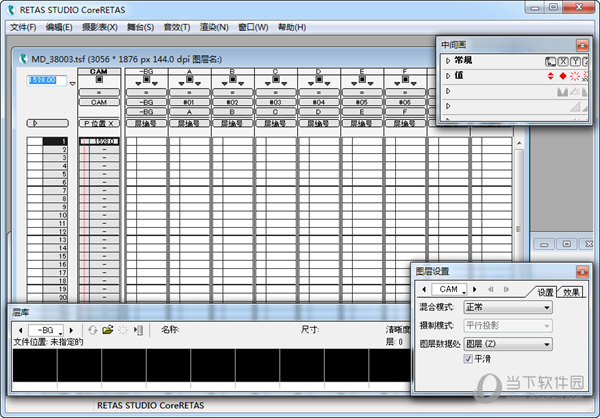600x418 pixels.
Task: Toggle the B column square marker
Action: tap(233, 79)
